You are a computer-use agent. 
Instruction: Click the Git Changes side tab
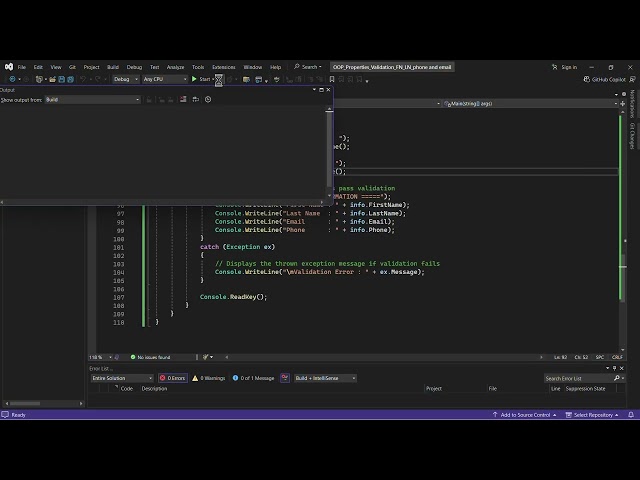(632, 136)
